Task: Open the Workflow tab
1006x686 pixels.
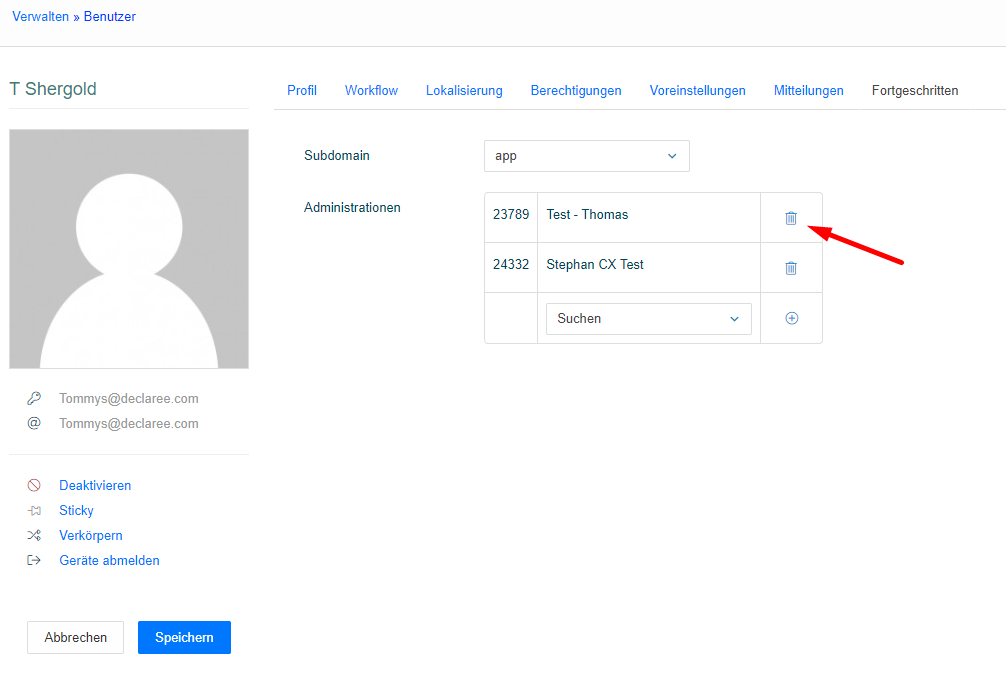Action: (371, 90)
